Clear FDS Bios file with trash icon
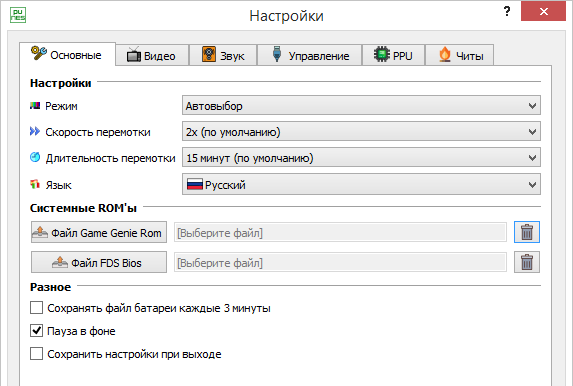The height and width of the screenshot is (386, 573). 527,262
